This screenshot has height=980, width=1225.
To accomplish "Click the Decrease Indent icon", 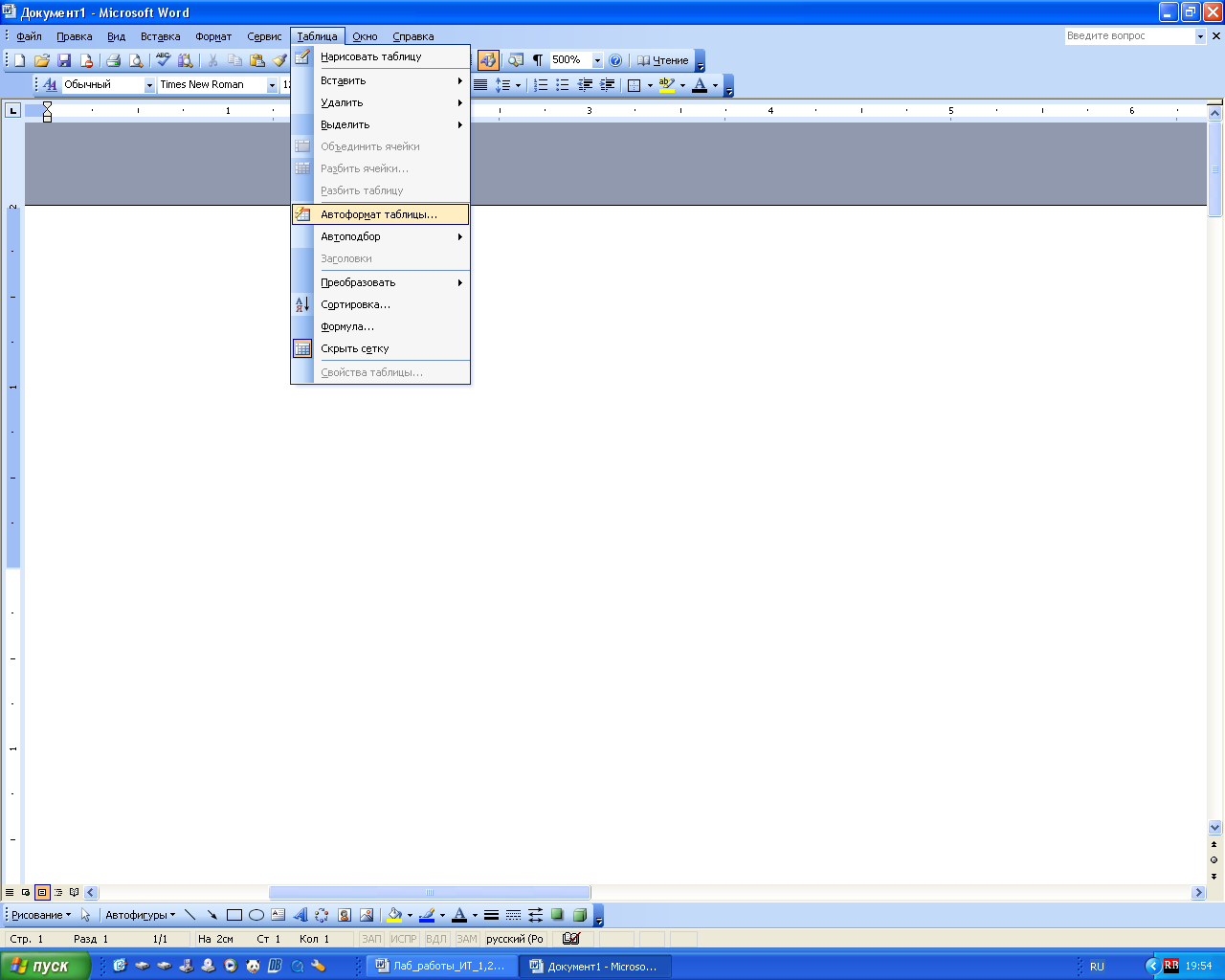I will pos(585,85).
